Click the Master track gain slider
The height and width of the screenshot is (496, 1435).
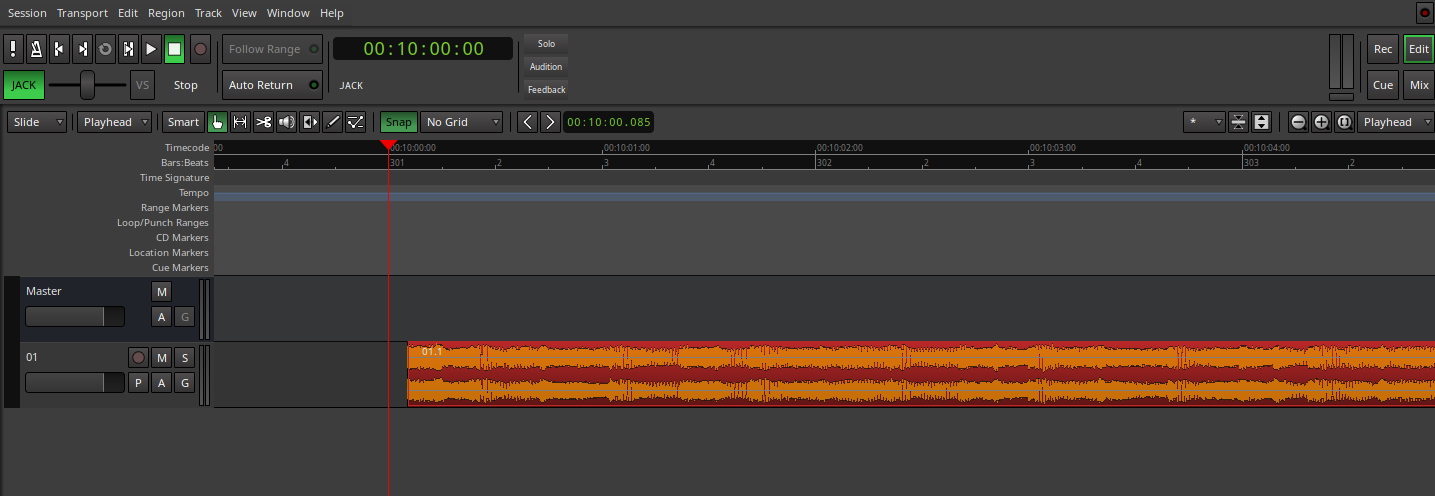click(74, 317)
